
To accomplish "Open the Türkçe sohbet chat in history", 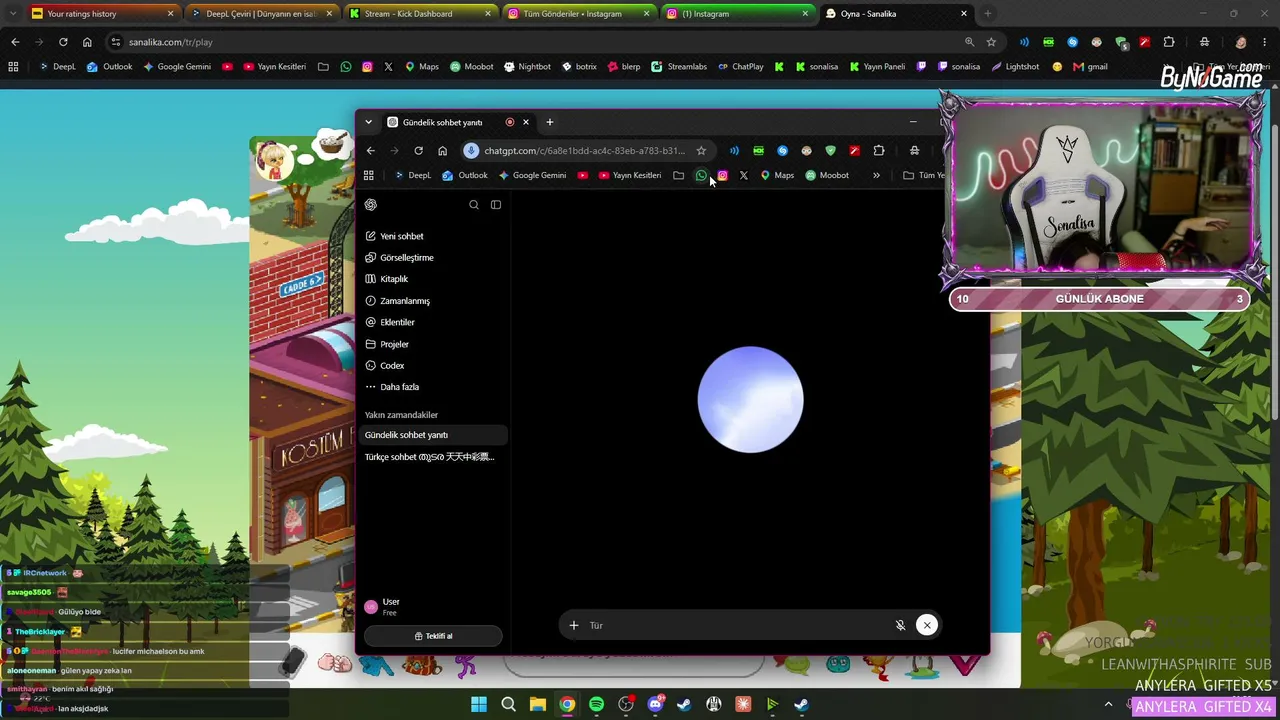I will click(x=435, y=457).
